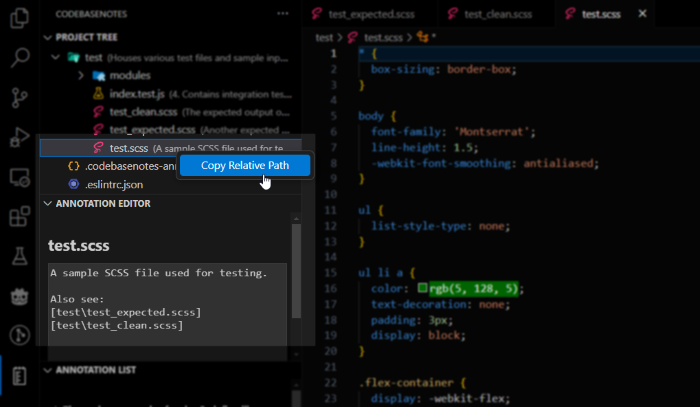Click the annotation editor scrollbar thumb

pyautogui.click(x=296, y=270)
